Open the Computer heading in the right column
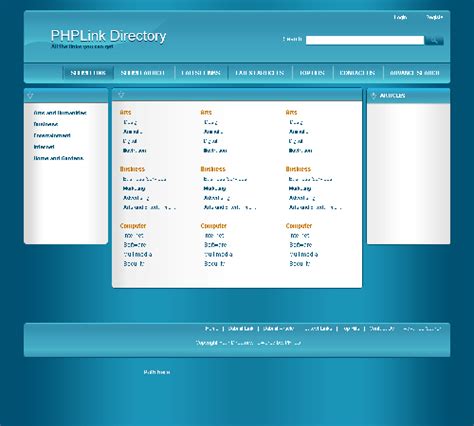 click(299, 226)
